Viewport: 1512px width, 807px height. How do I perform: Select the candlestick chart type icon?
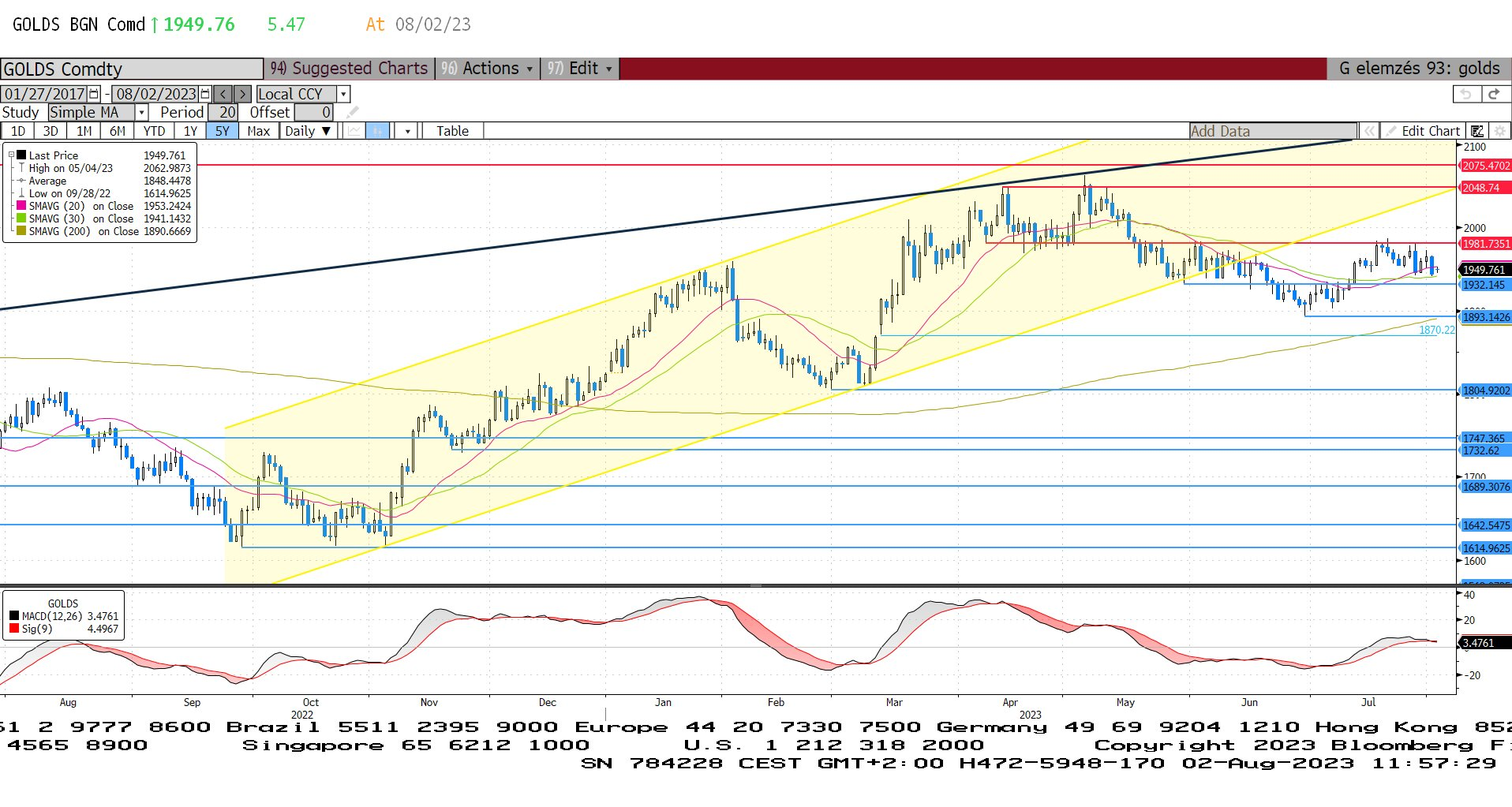pos(378,131)
